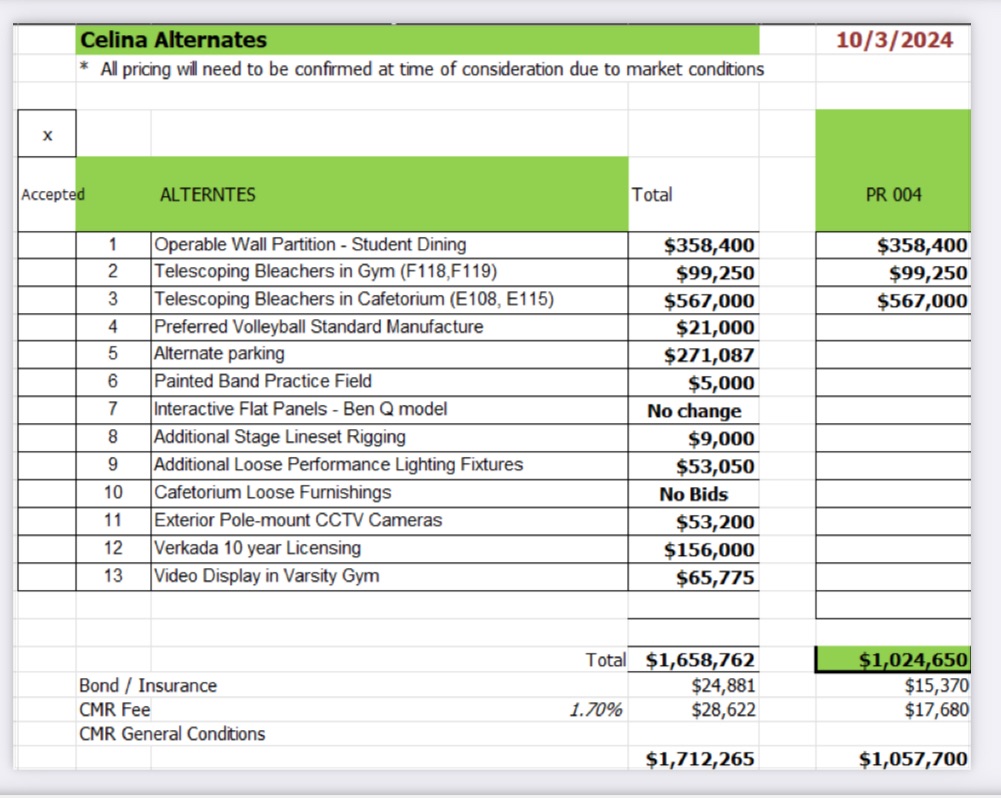
Task: Select the green ALTERNTES header cell
Action: (x=351, y=195)
